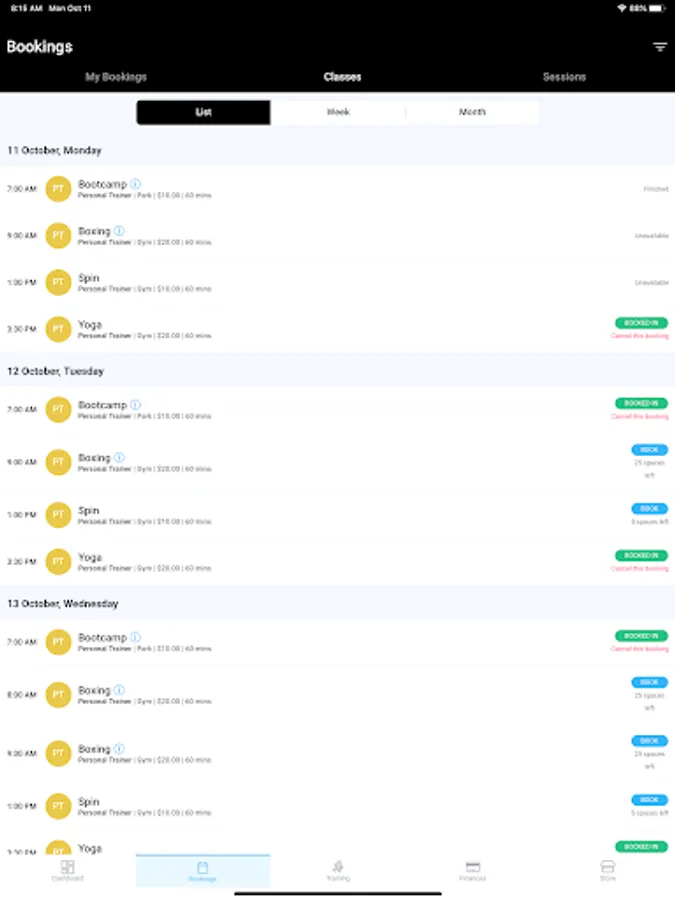This screenshot has height=900, width=675.
Task: Open the Store icon in bottom navigation
Action: point(608,867)
